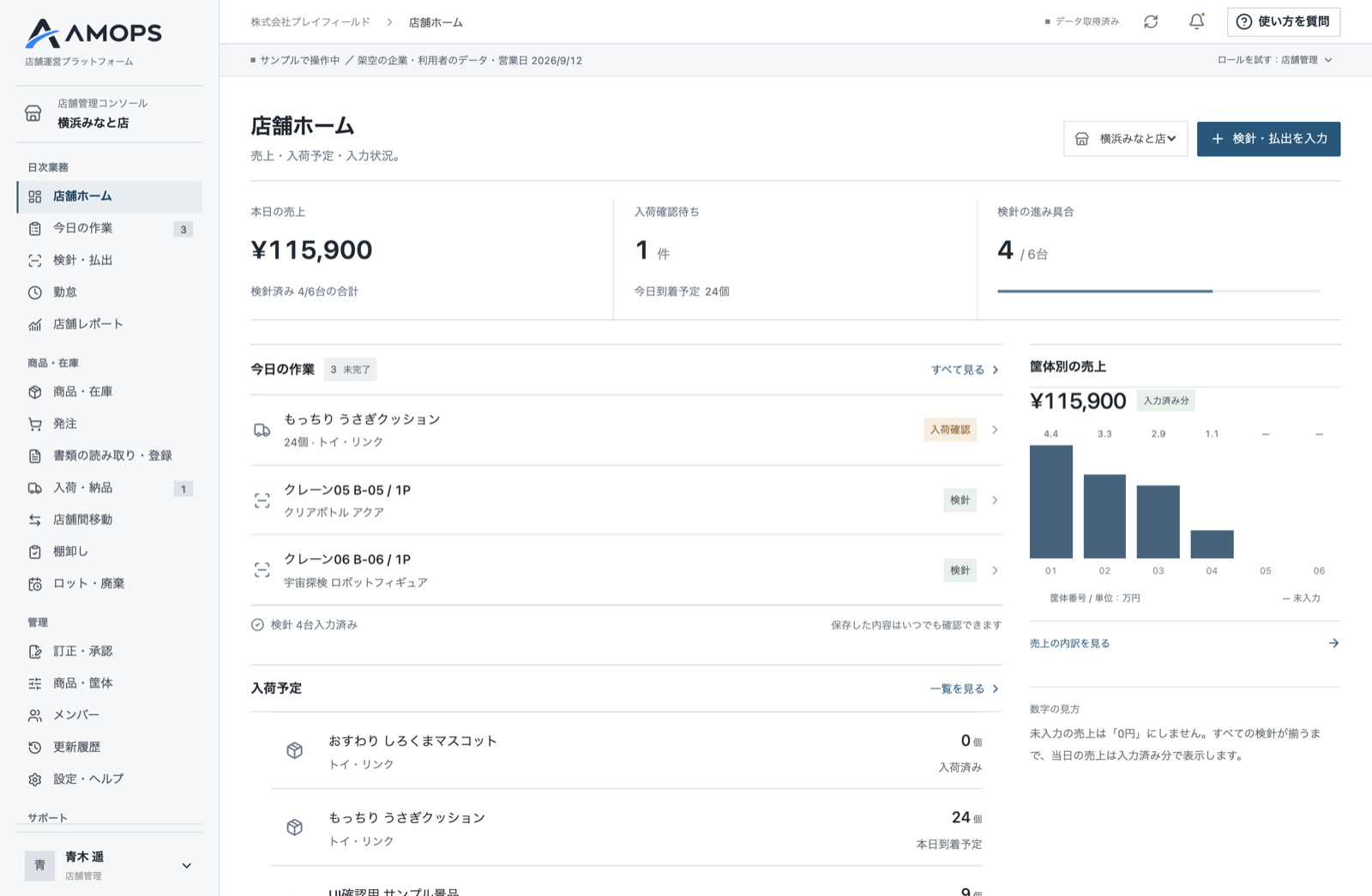The height and width of the screenshot is (896, 1372).
Task: Open ロット・廃棄 in the sidebar
Action: (x=110, y=584)
